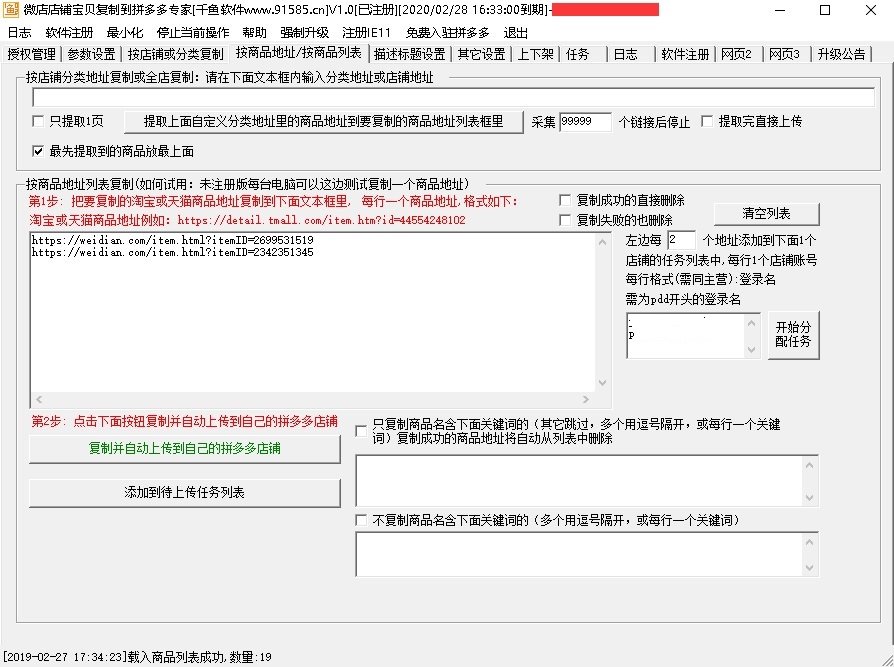
Task: Click the category or shop address input field
Action: tap(453, 97)
